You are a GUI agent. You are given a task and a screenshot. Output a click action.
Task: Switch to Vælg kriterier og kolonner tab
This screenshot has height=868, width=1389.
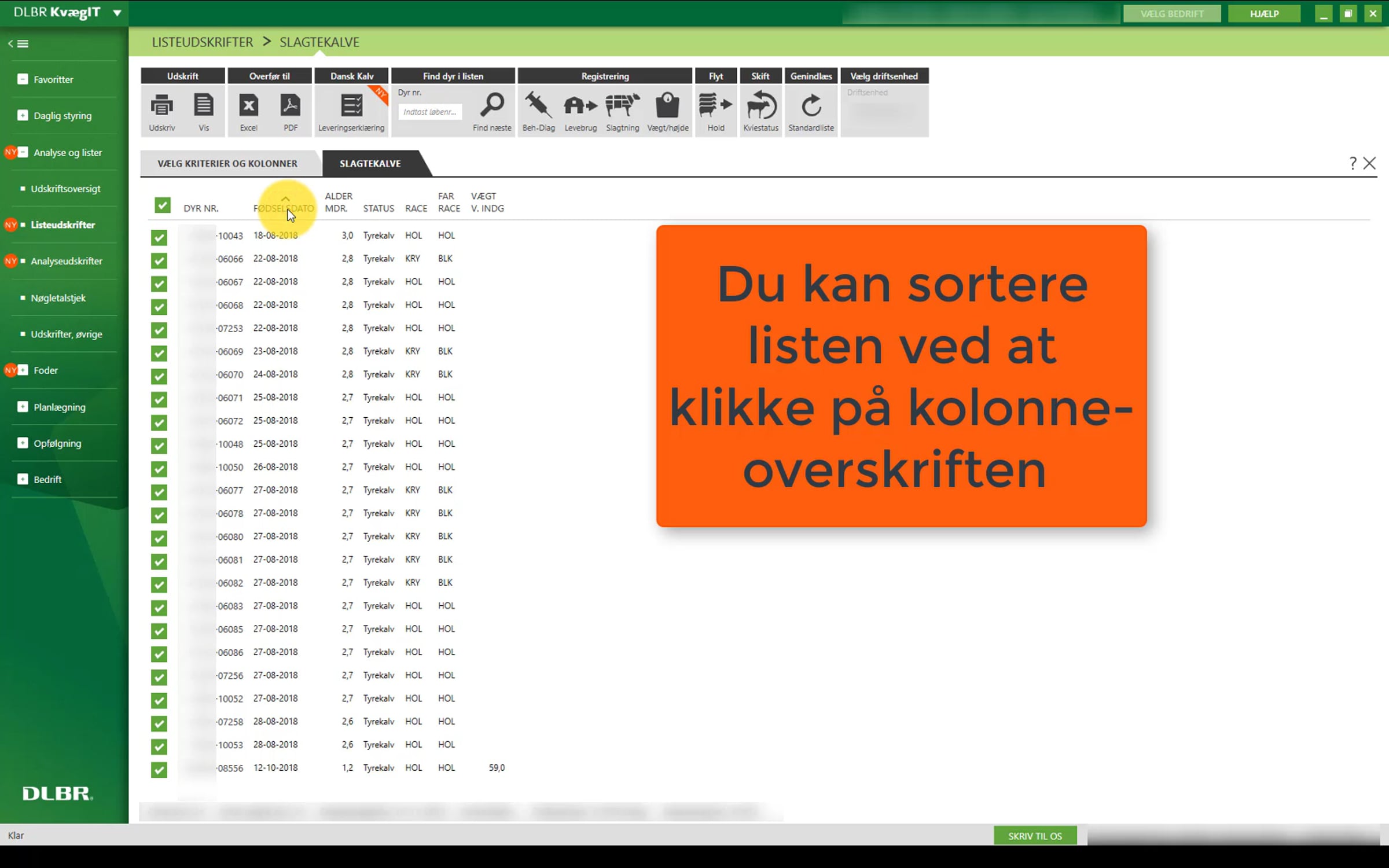tap(227, 164)
